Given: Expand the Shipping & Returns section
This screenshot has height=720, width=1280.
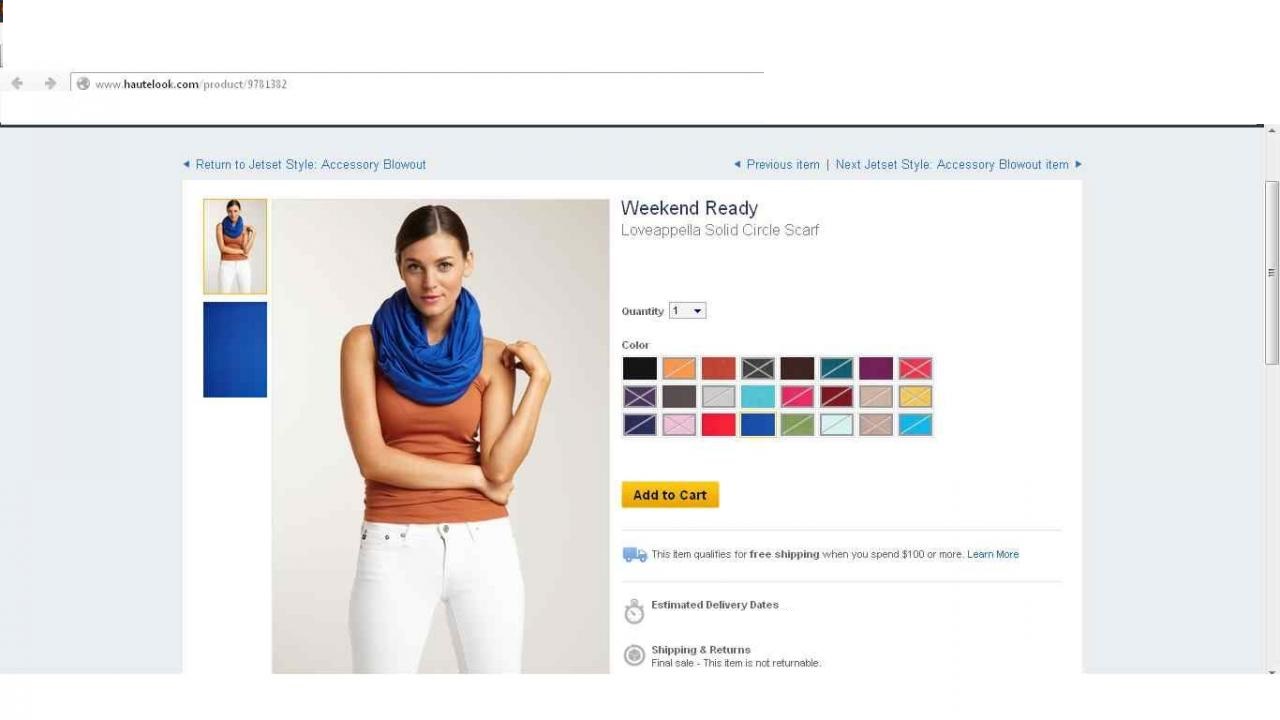Looking at the screenshot, I should [x=700, y=650].
